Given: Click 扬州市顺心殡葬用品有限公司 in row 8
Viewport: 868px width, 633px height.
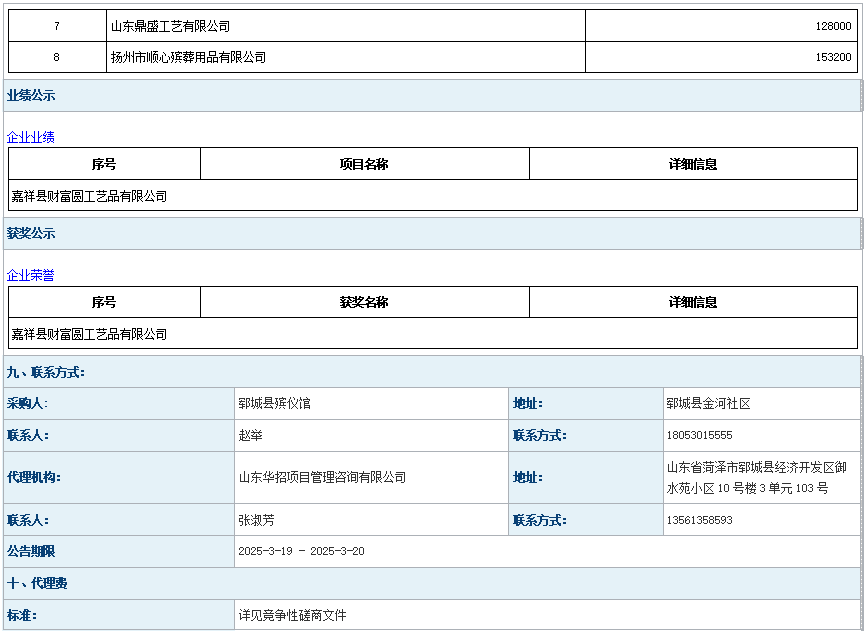Looking at the screenshot, I should (x=188, y=58).
